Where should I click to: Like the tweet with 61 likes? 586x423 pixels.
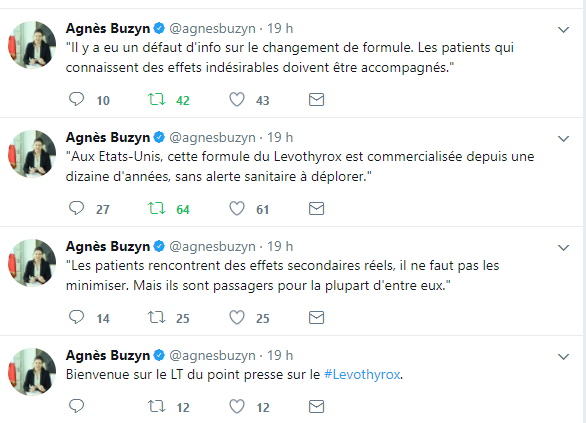(237, 209)
